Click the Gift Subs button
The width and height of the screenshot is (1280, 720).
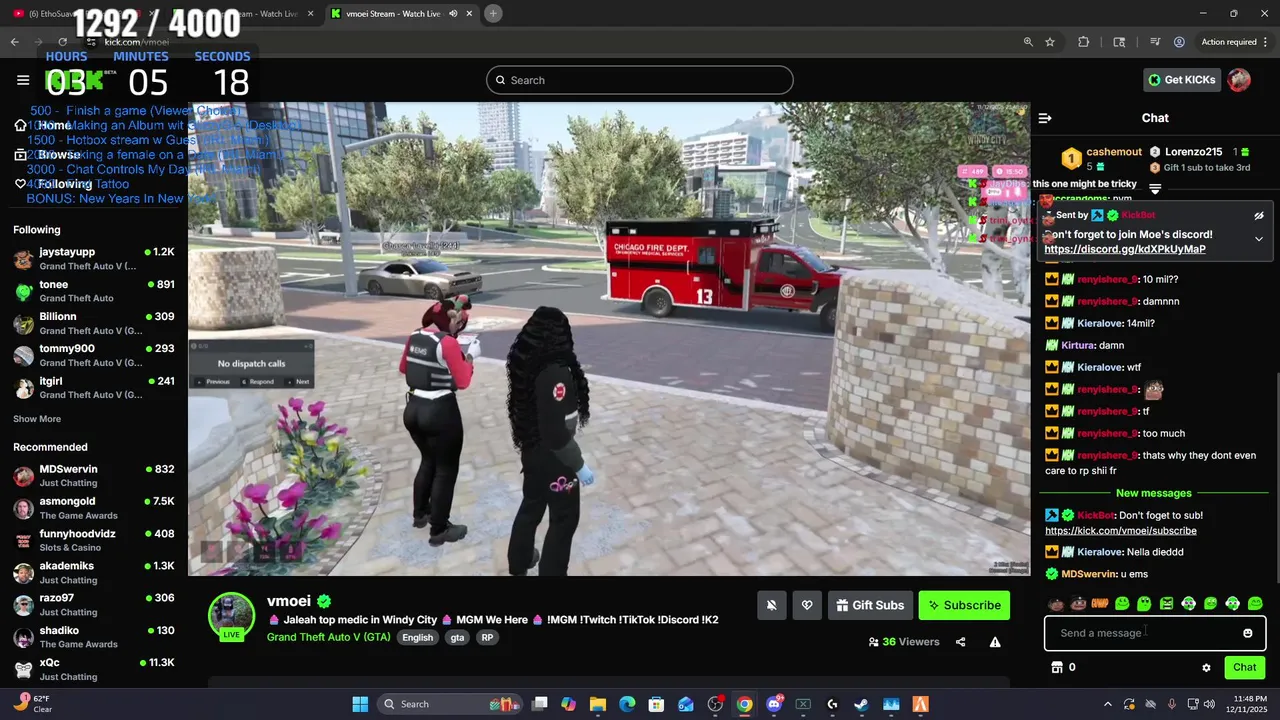point(870,605)
